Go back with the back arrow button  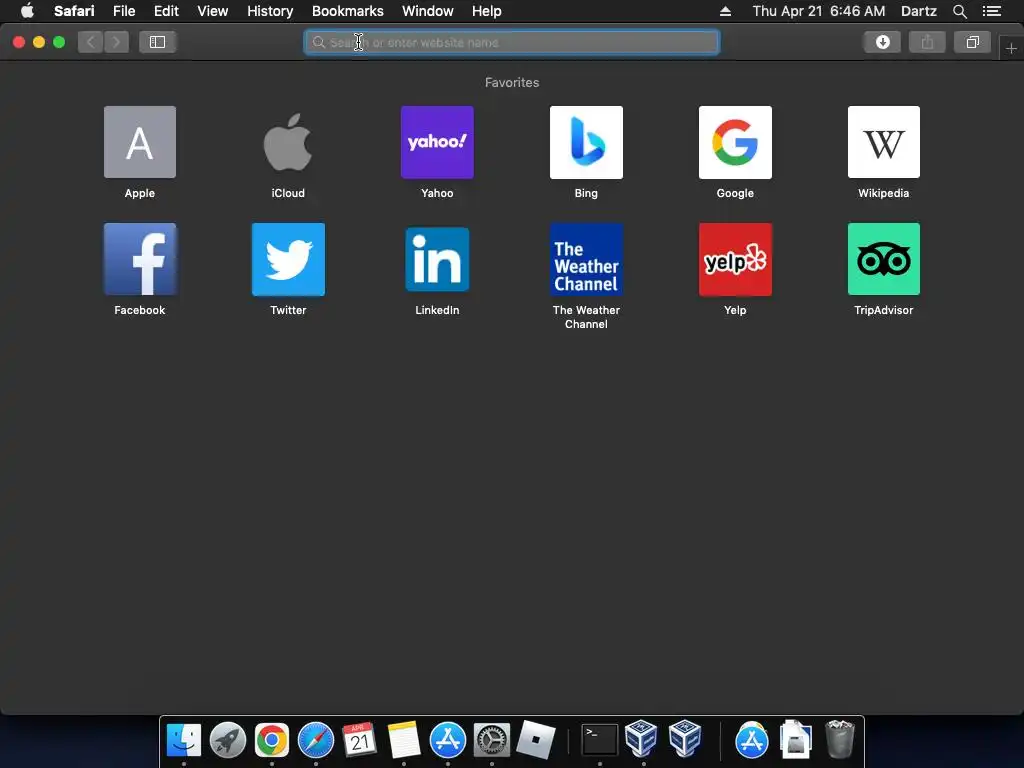tap(91, 42)
